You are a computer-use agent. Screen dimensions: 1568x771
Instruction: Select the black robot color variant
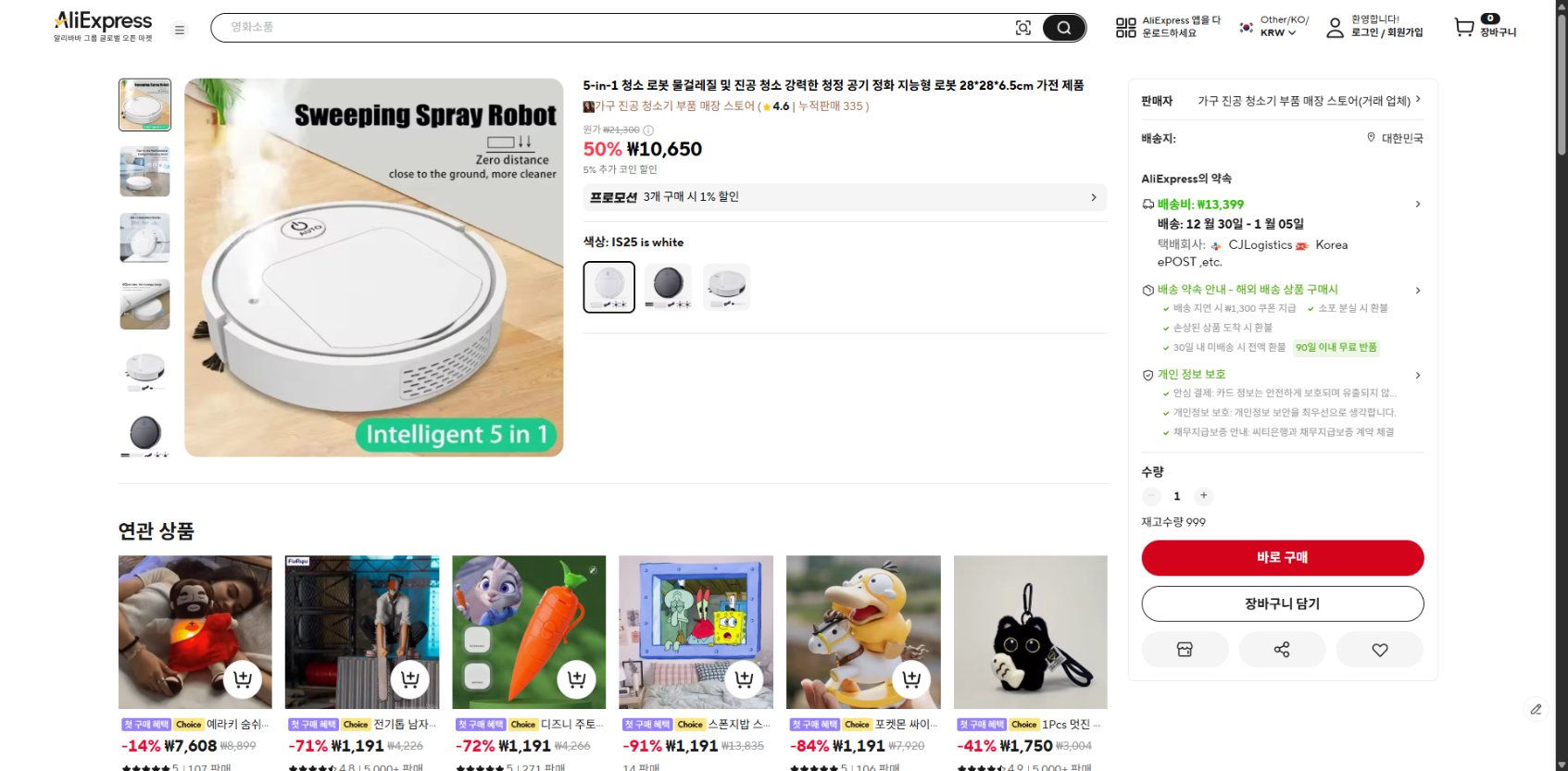point(668,286)
